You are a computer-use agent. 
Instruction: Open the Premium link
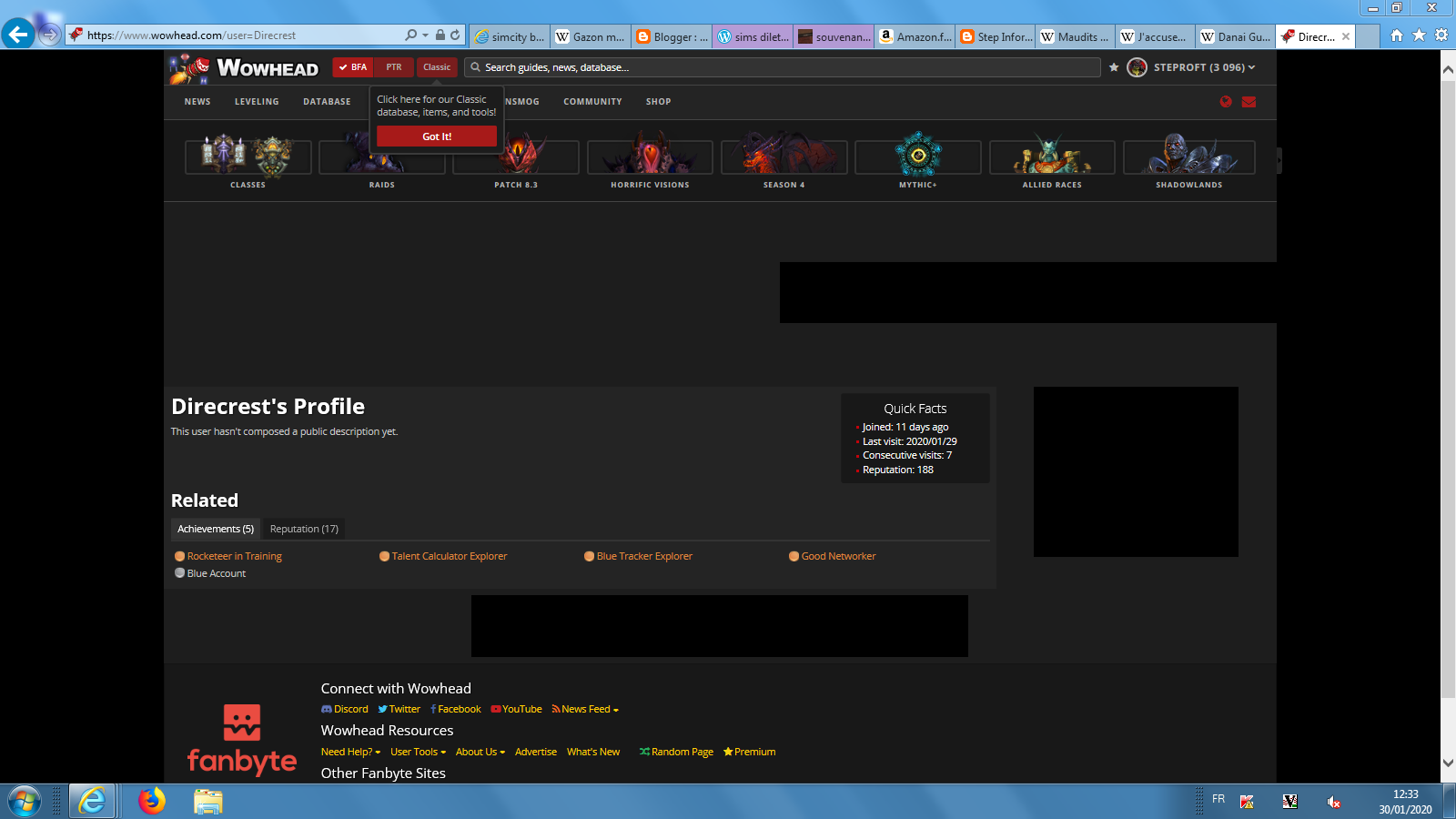pos(750,752)
